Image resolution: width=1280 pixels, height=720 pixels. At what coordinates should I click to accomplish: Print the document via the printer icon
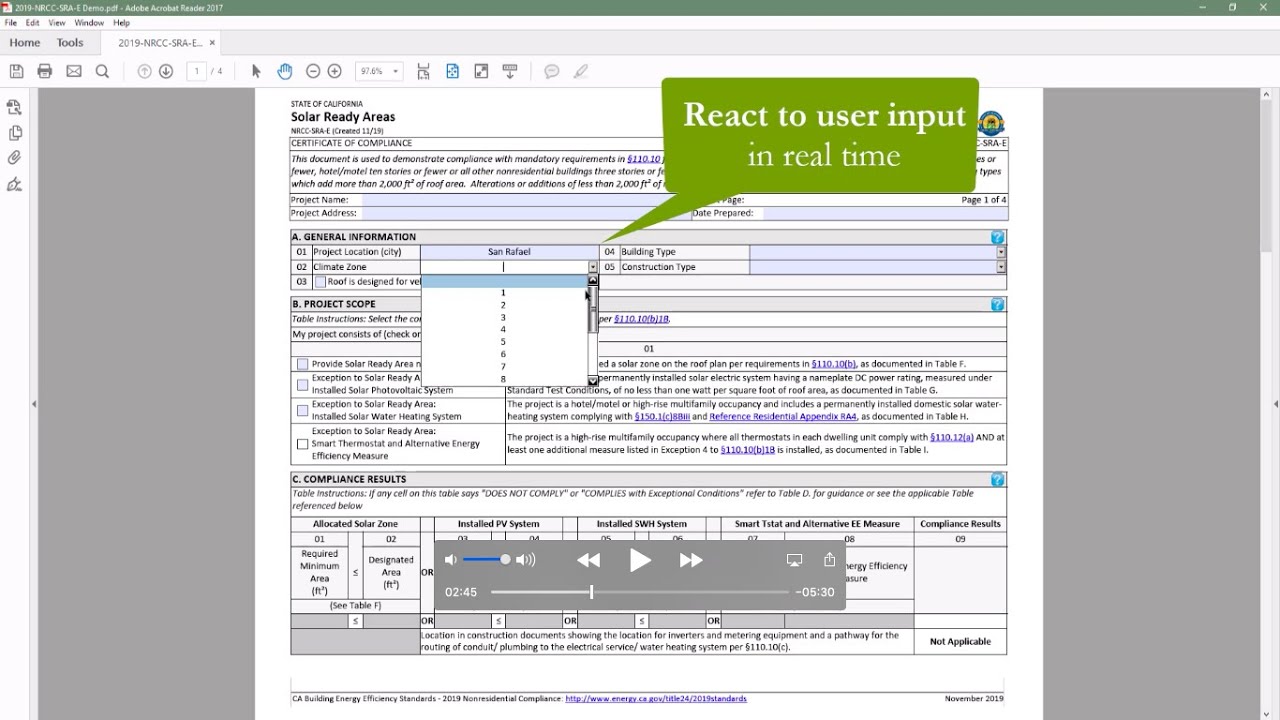click(x=44, y=71)
